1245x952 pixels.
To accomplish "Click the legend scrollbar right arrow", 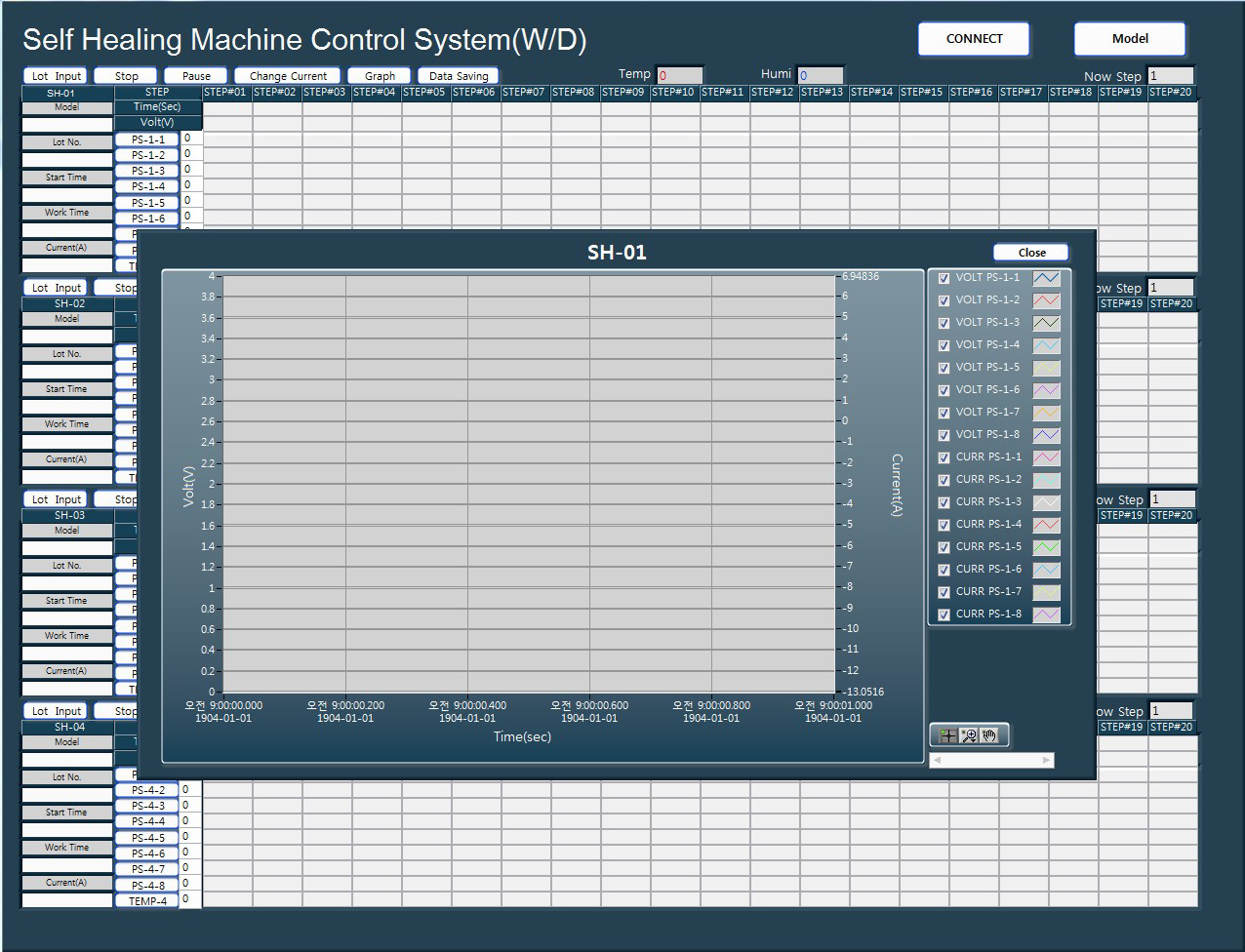I will coord(1047,760).
